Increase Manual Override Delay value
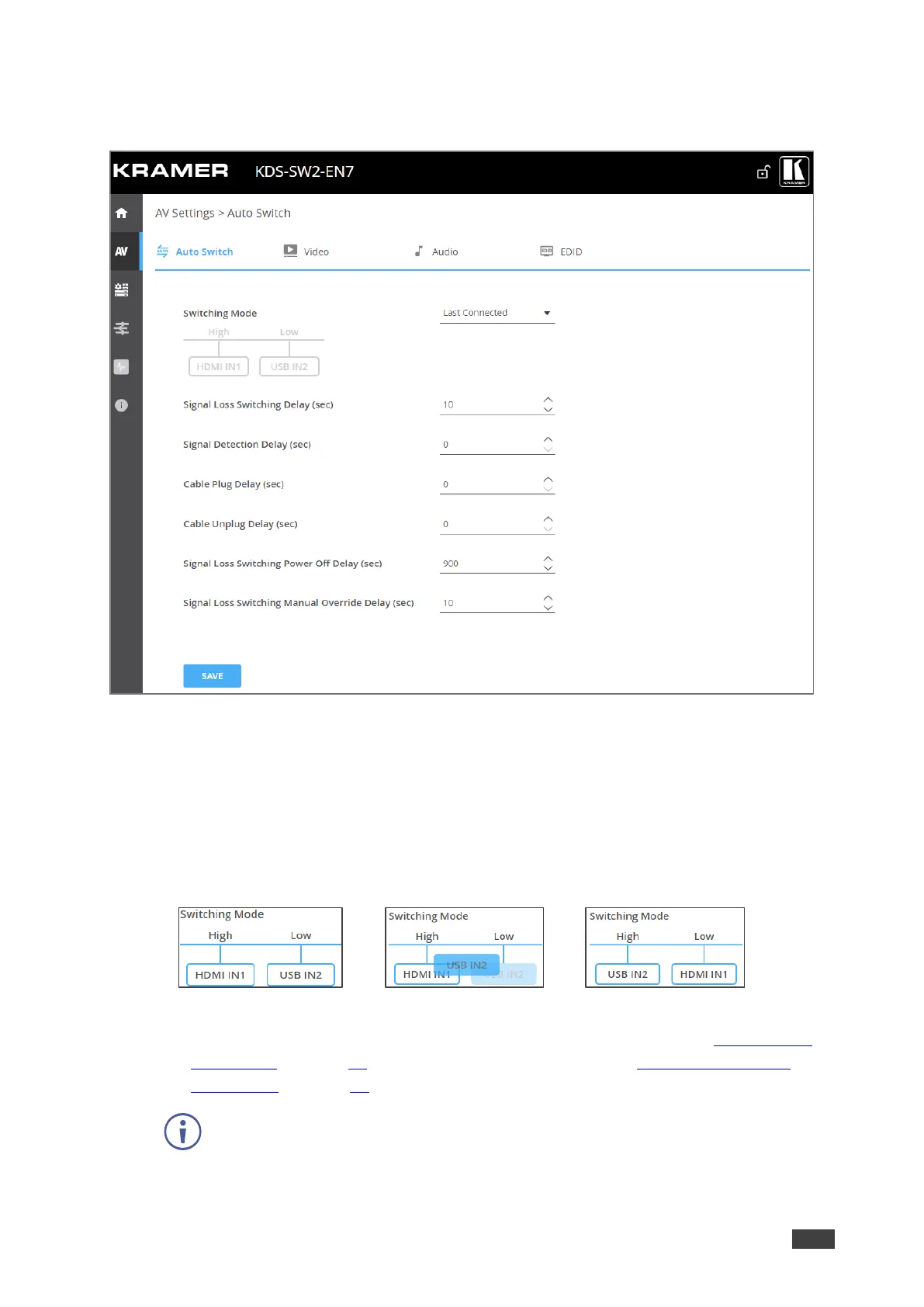 pos(548,598)
